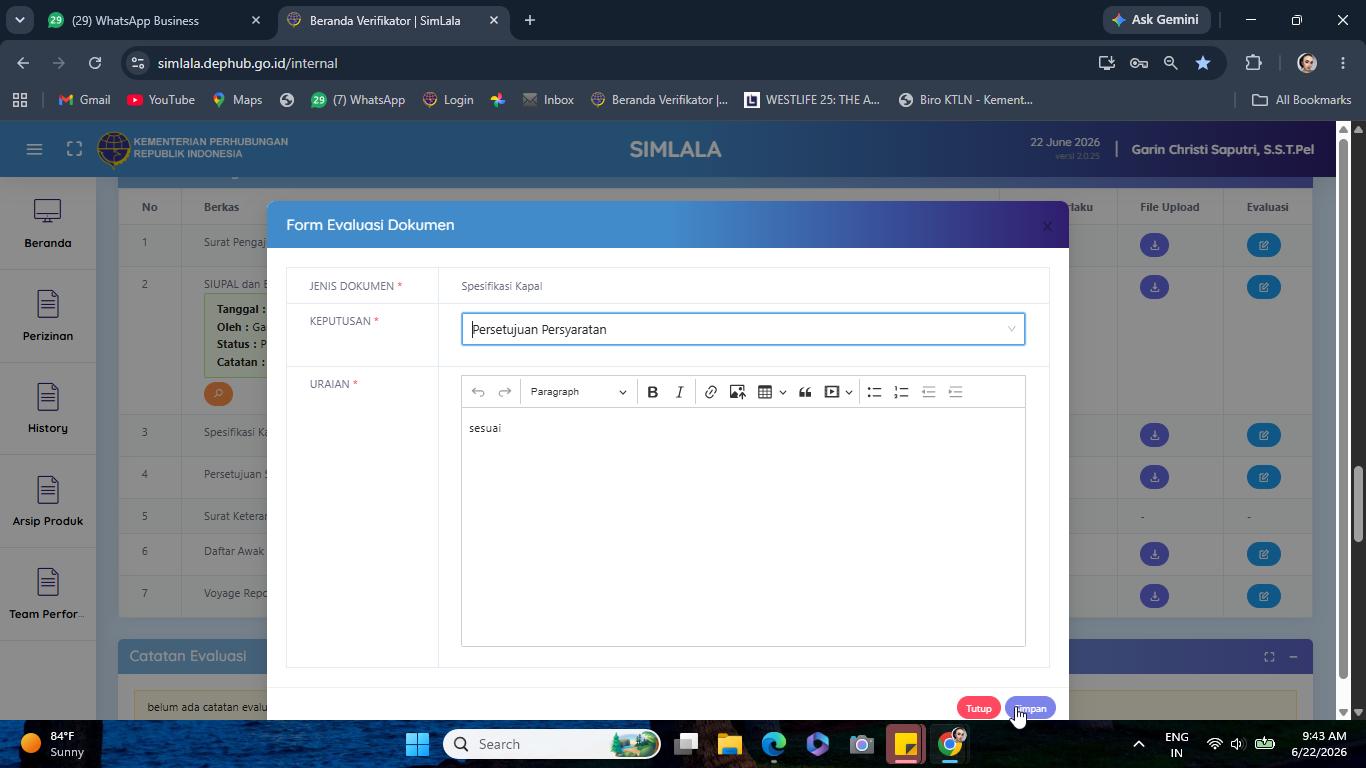The width and height of the screenshot is (1366, 768).
Task: Open evaluation editor for row 4
Action: click(1264, 477)
